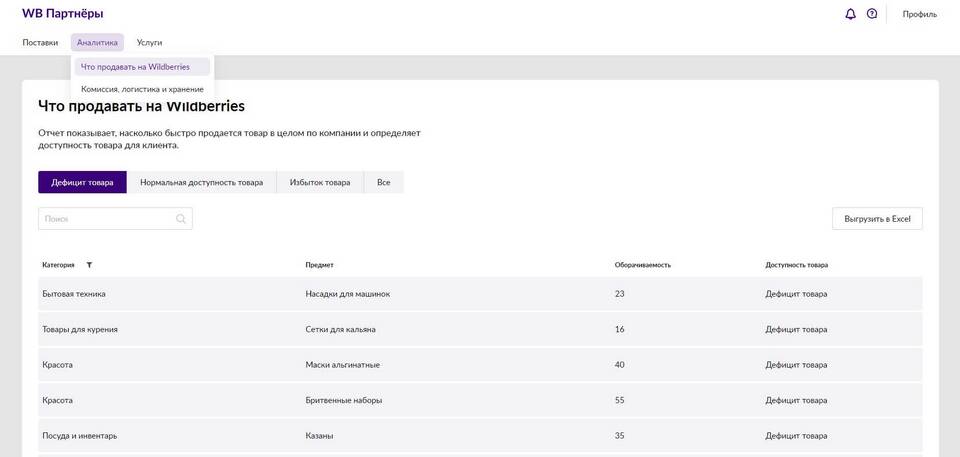The width and height of the screenshot is (960, 457).
Task: Click turnover value 16
Action: coord(620,330)
